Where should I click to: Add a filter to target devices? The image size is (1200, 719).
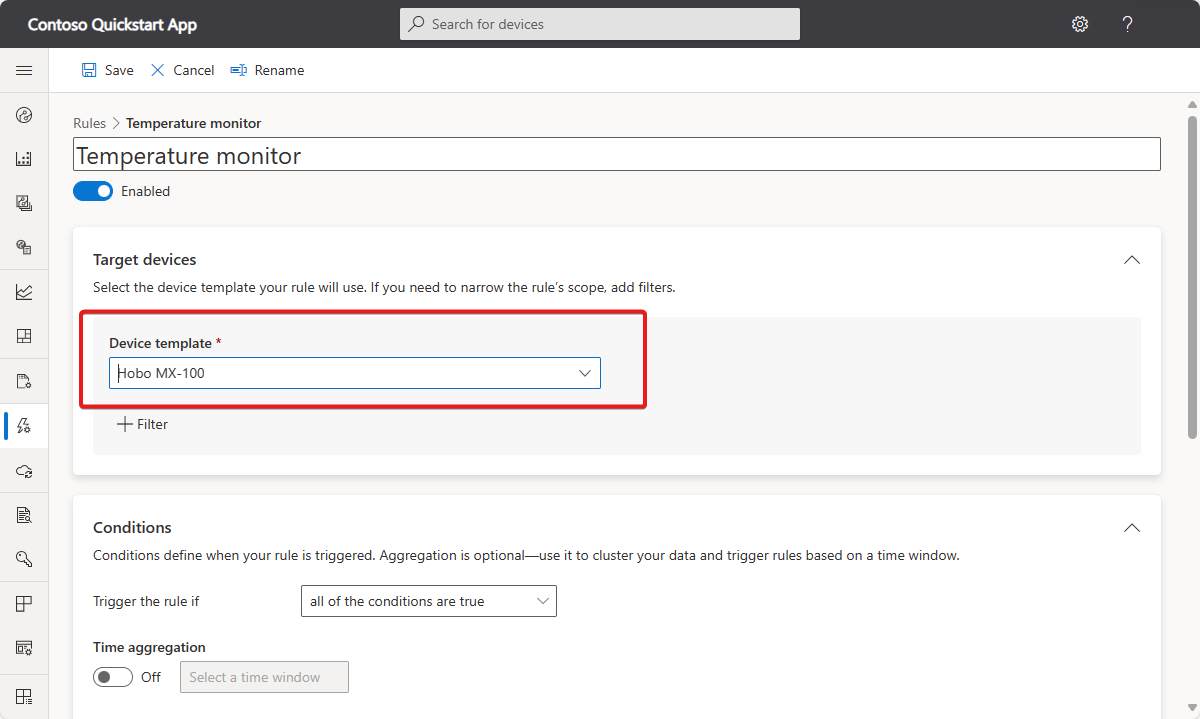click(x=142, y=423)
